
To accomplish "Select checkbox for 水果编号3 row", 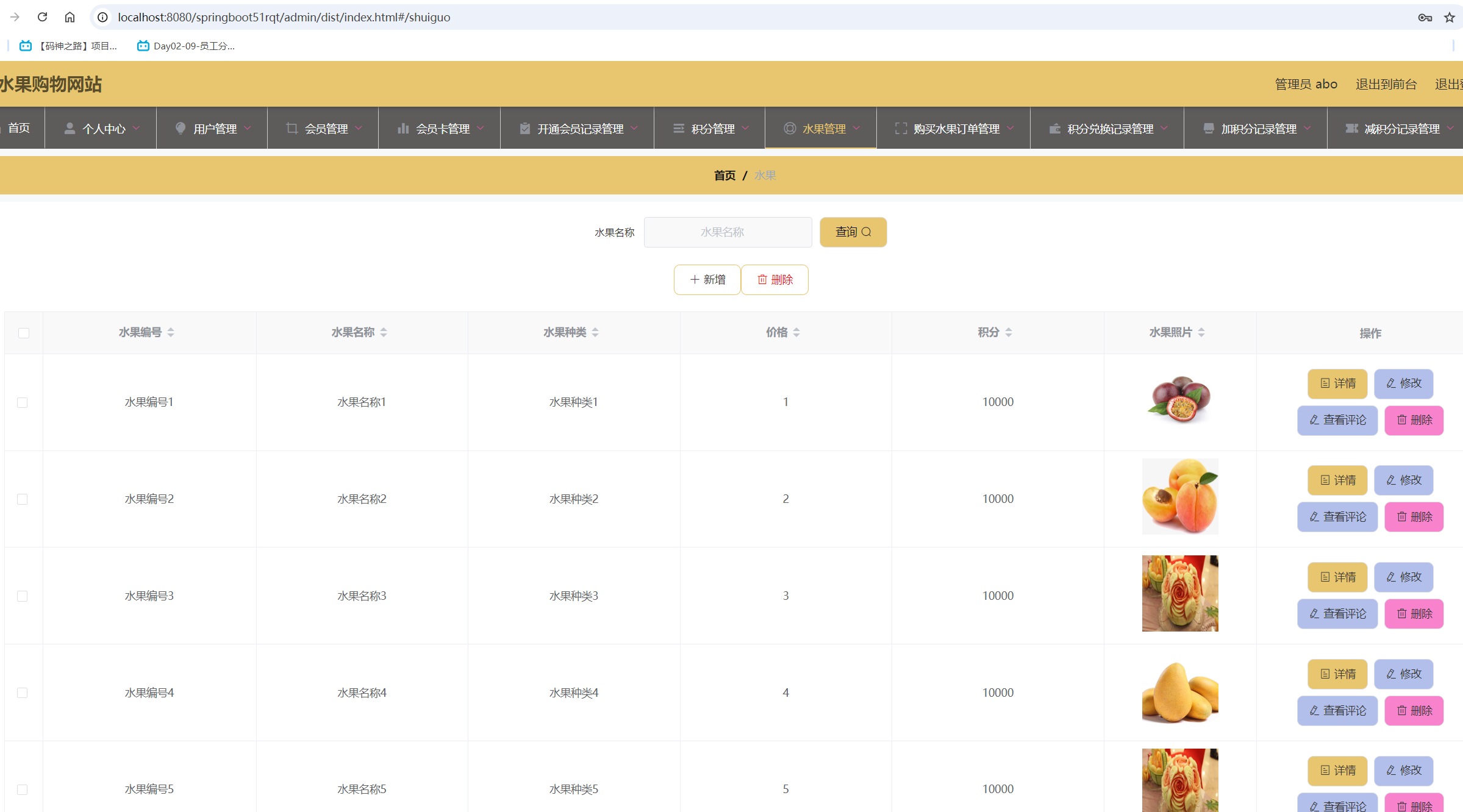I will (x=23, y=596).
